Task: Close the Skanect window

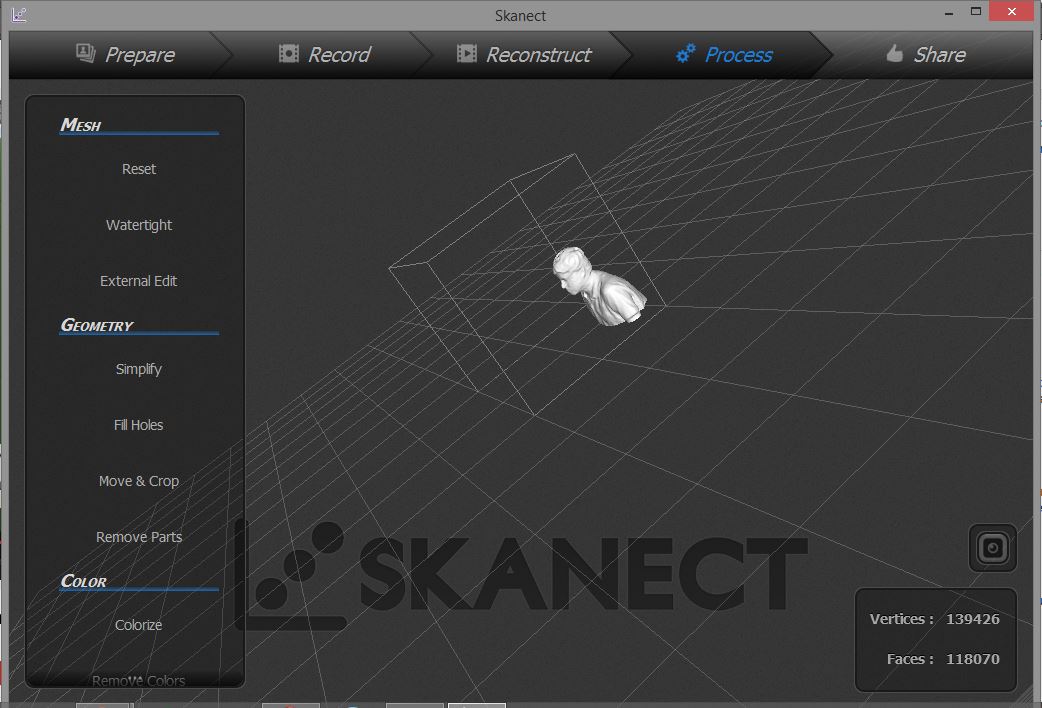Action: point(1011,11)
